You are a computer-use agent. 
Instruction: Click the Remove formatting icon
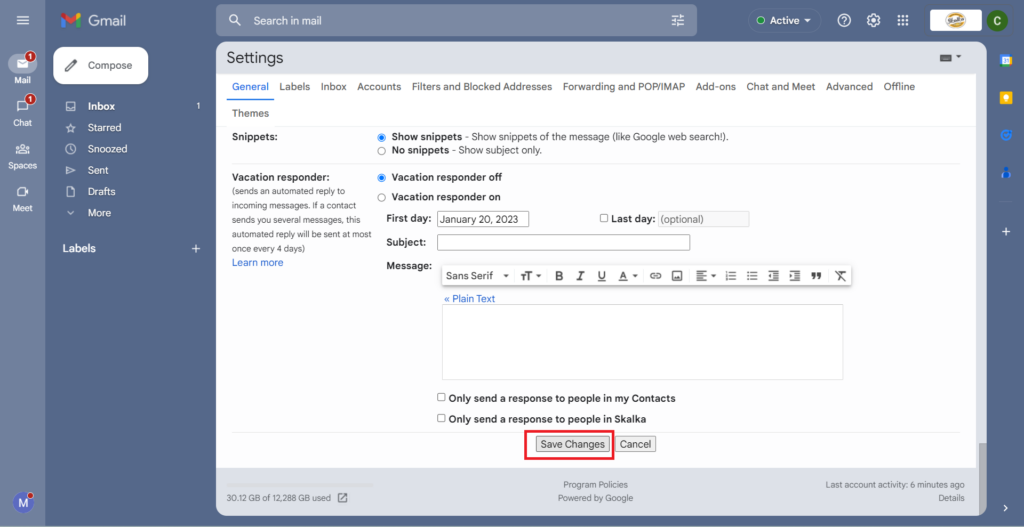click(840, 276)
